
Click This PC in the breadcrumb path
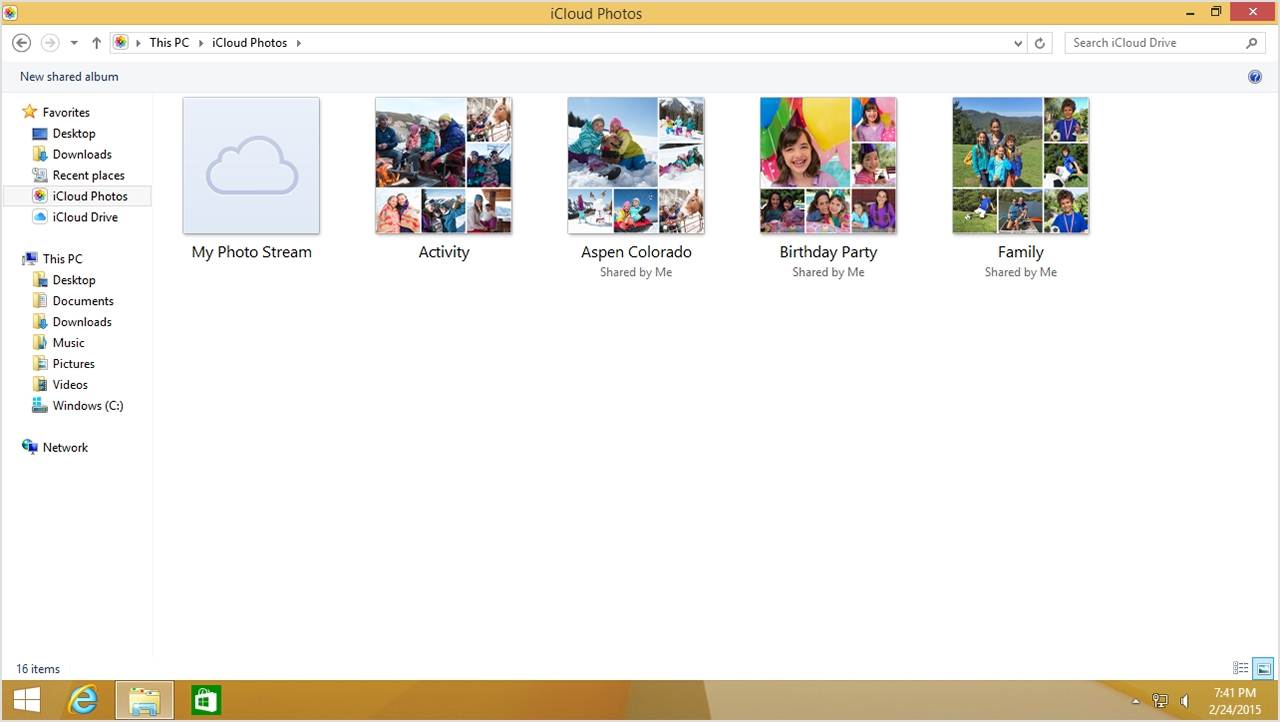[x=169, y=43]
